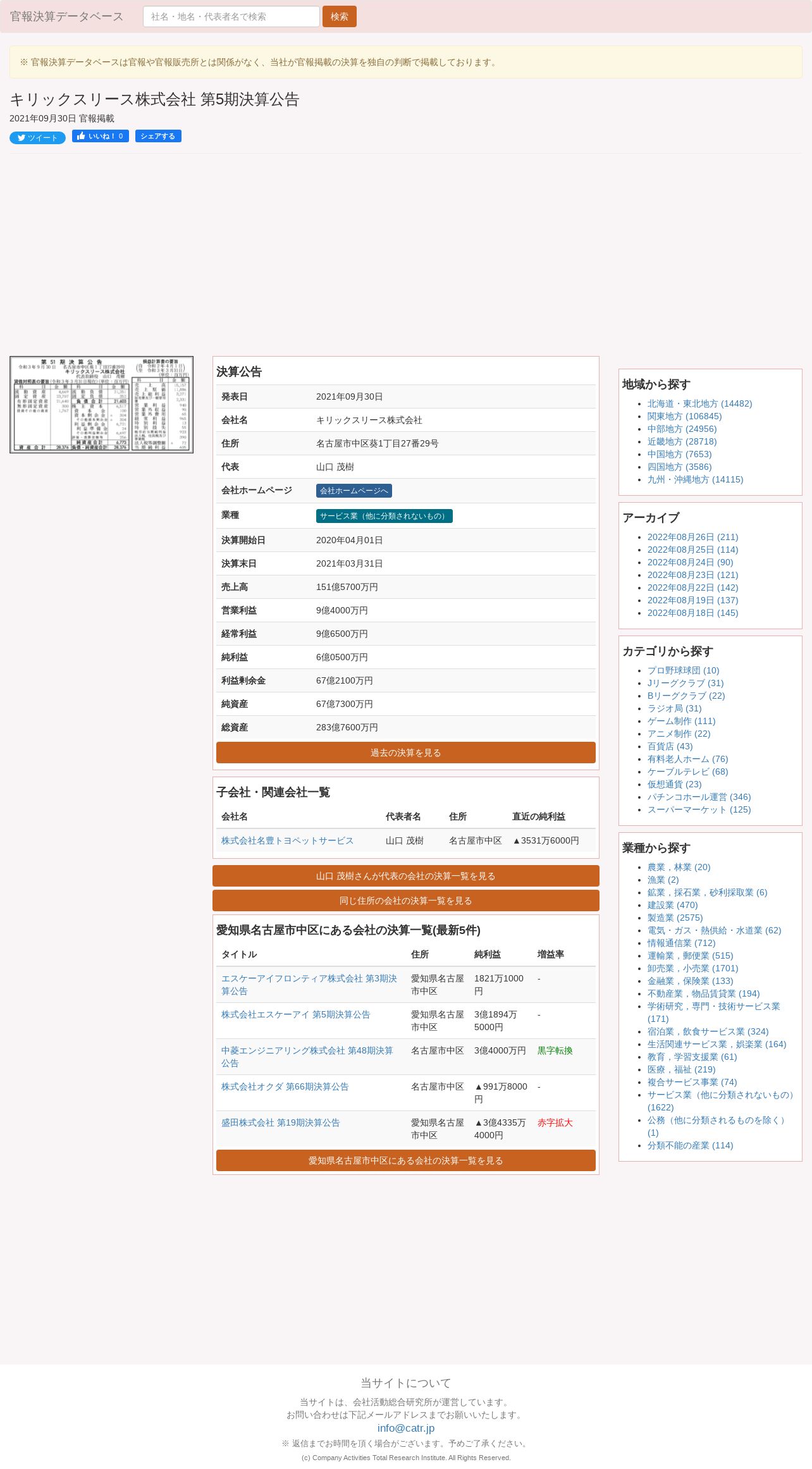Click the Facebook シェアする button

click(x=158, y=136)
